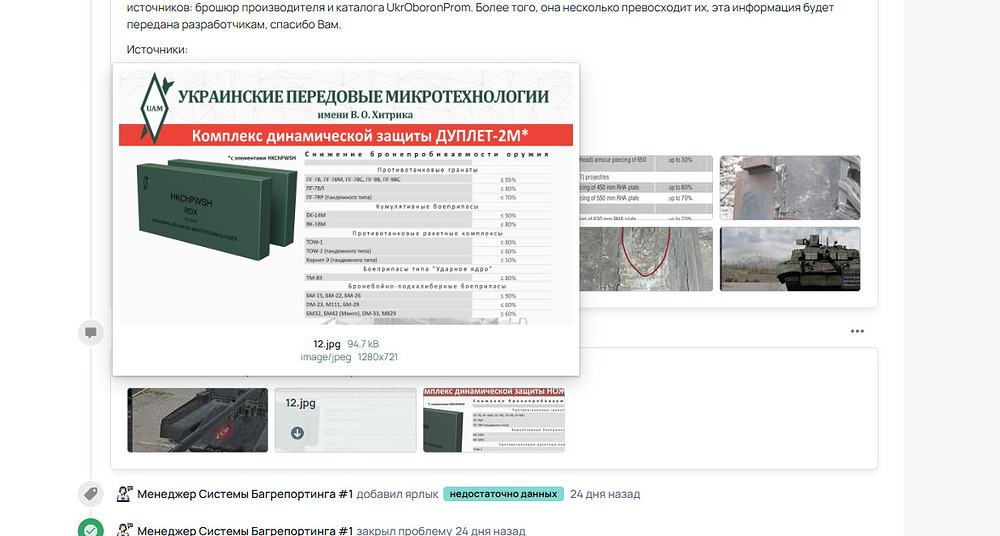Click the download arrow on 12.jpg attachment
The image size is (1000, 536).
[297, 433]
